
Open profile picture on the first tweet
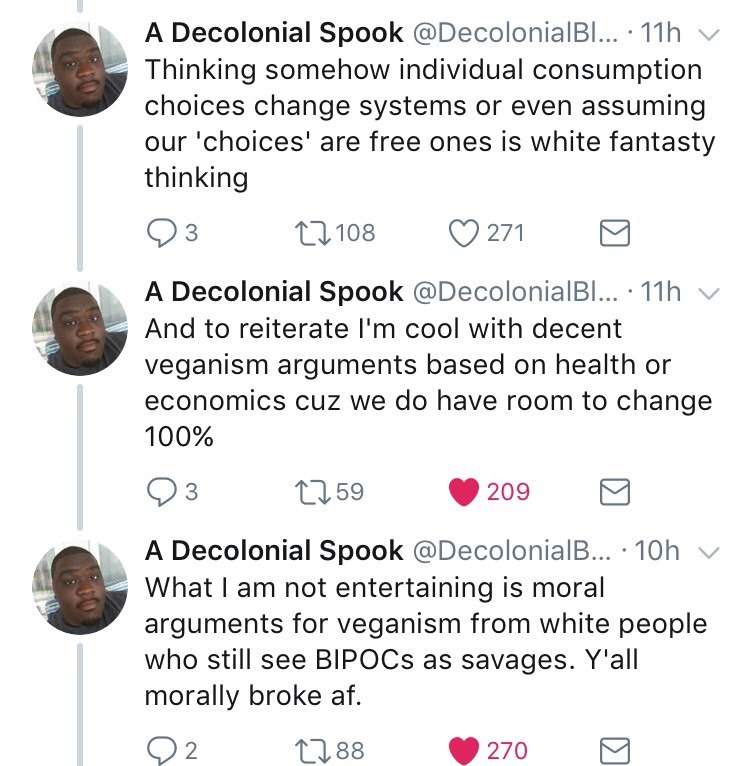81,68
